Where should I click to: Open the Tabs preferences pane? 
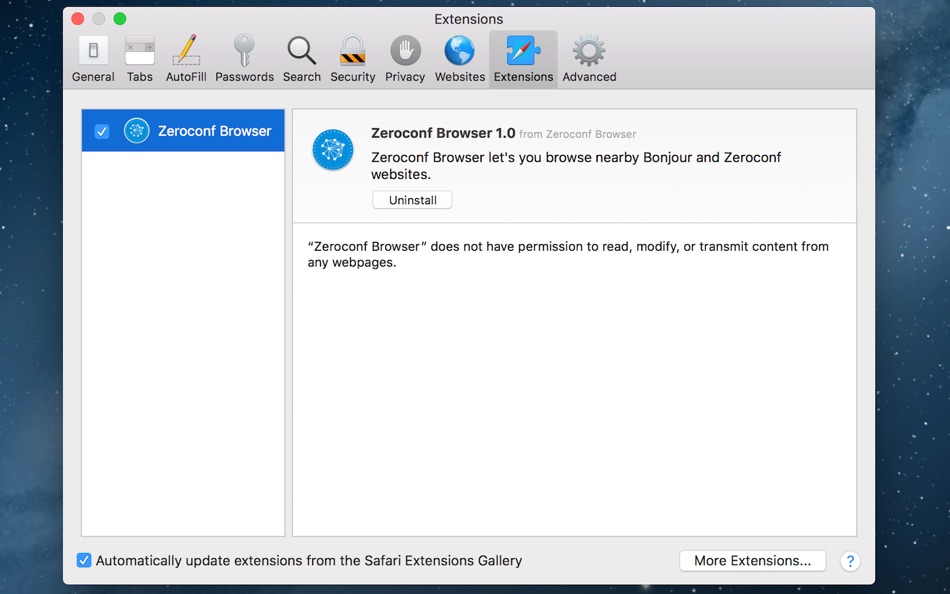(x=139, y=59)
